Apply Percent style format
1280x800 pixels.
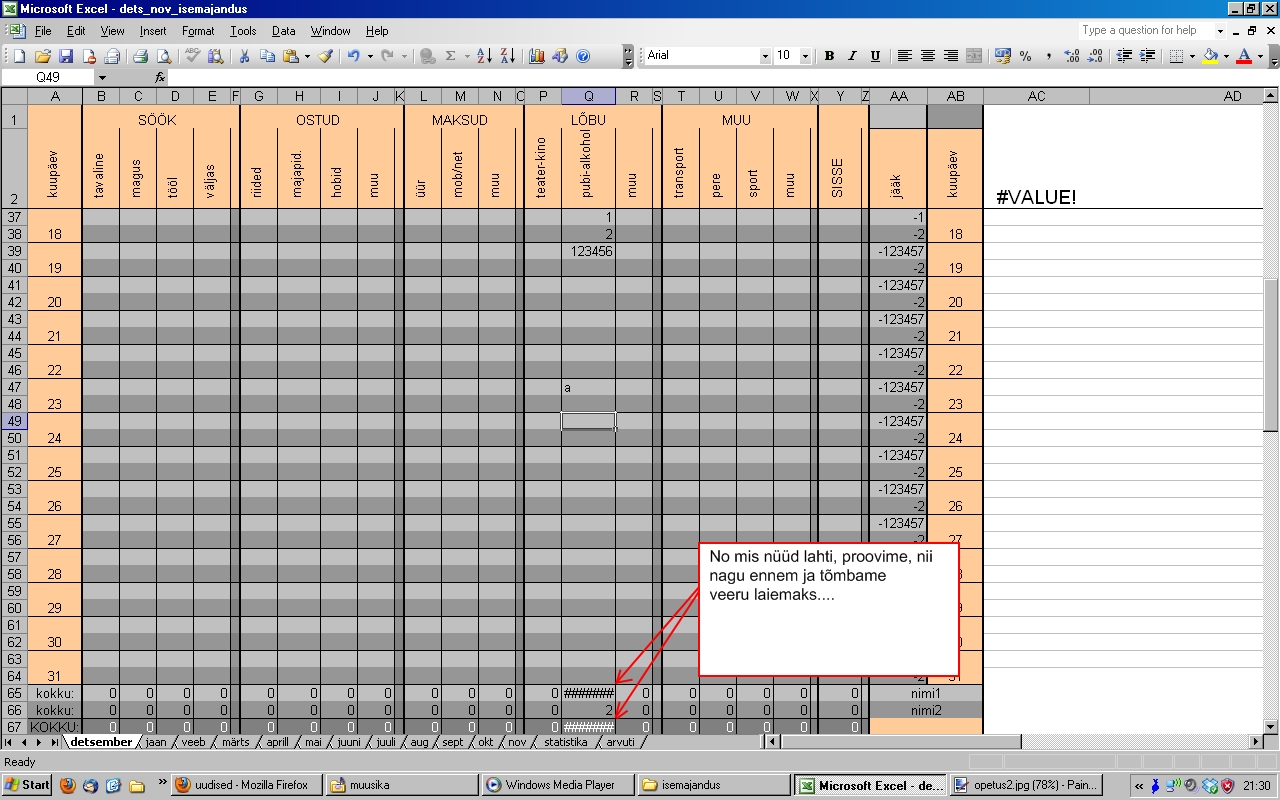(1026, 56)
